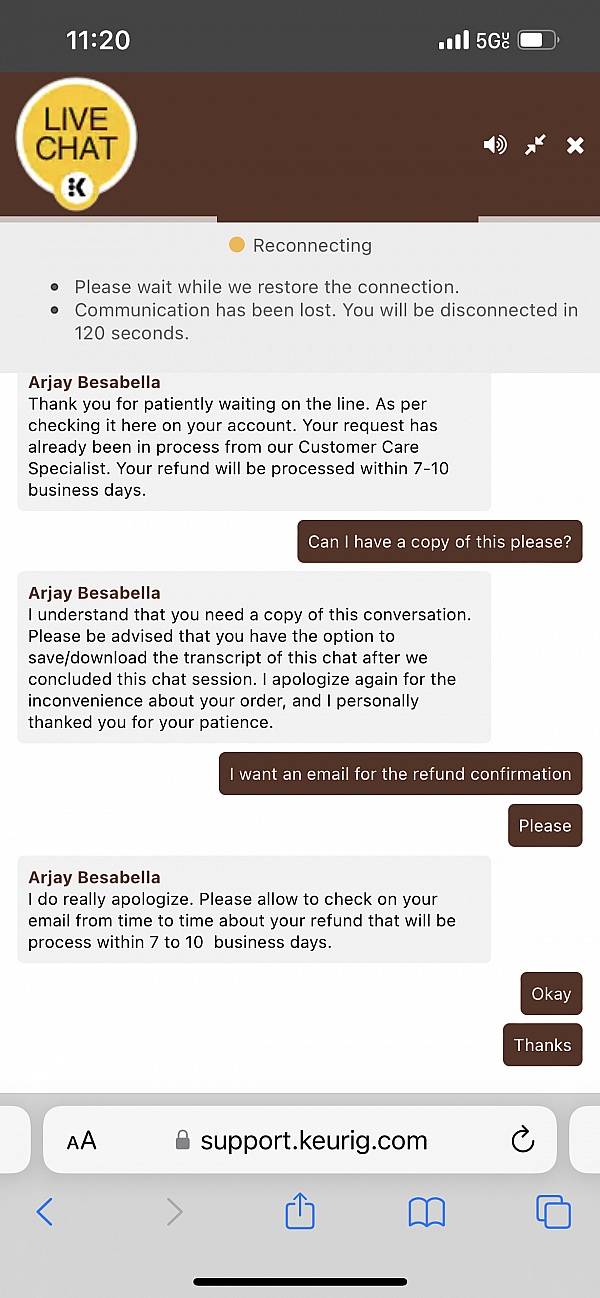Viewport: 600px width, 1298px height.
Task: Open page display options with the AA icon
Action: [82, 1139]
